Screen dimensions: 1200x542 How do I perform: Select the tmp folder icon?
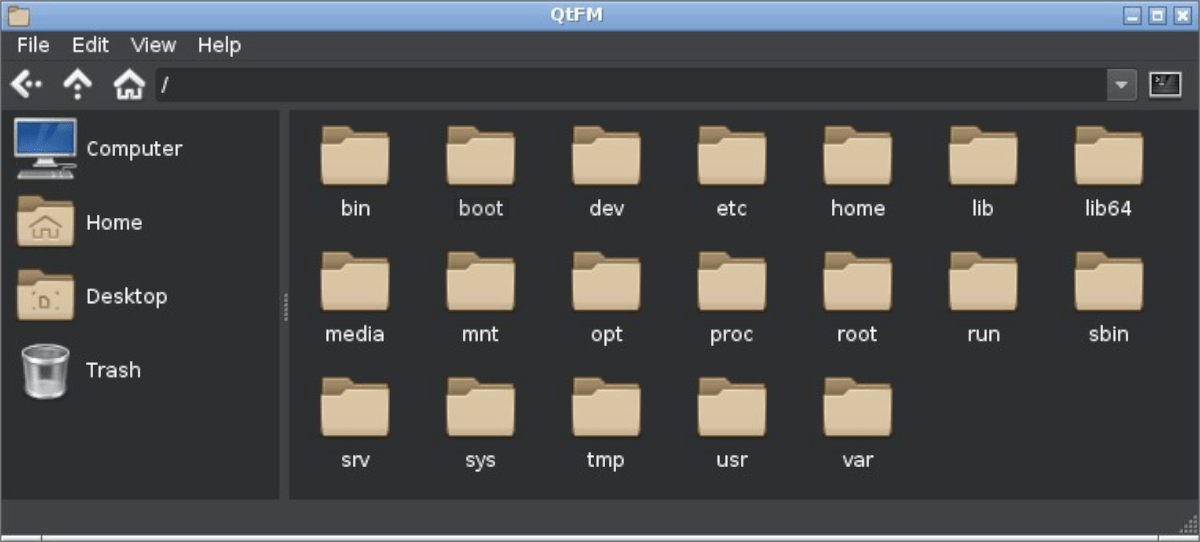tap(607, 408)
